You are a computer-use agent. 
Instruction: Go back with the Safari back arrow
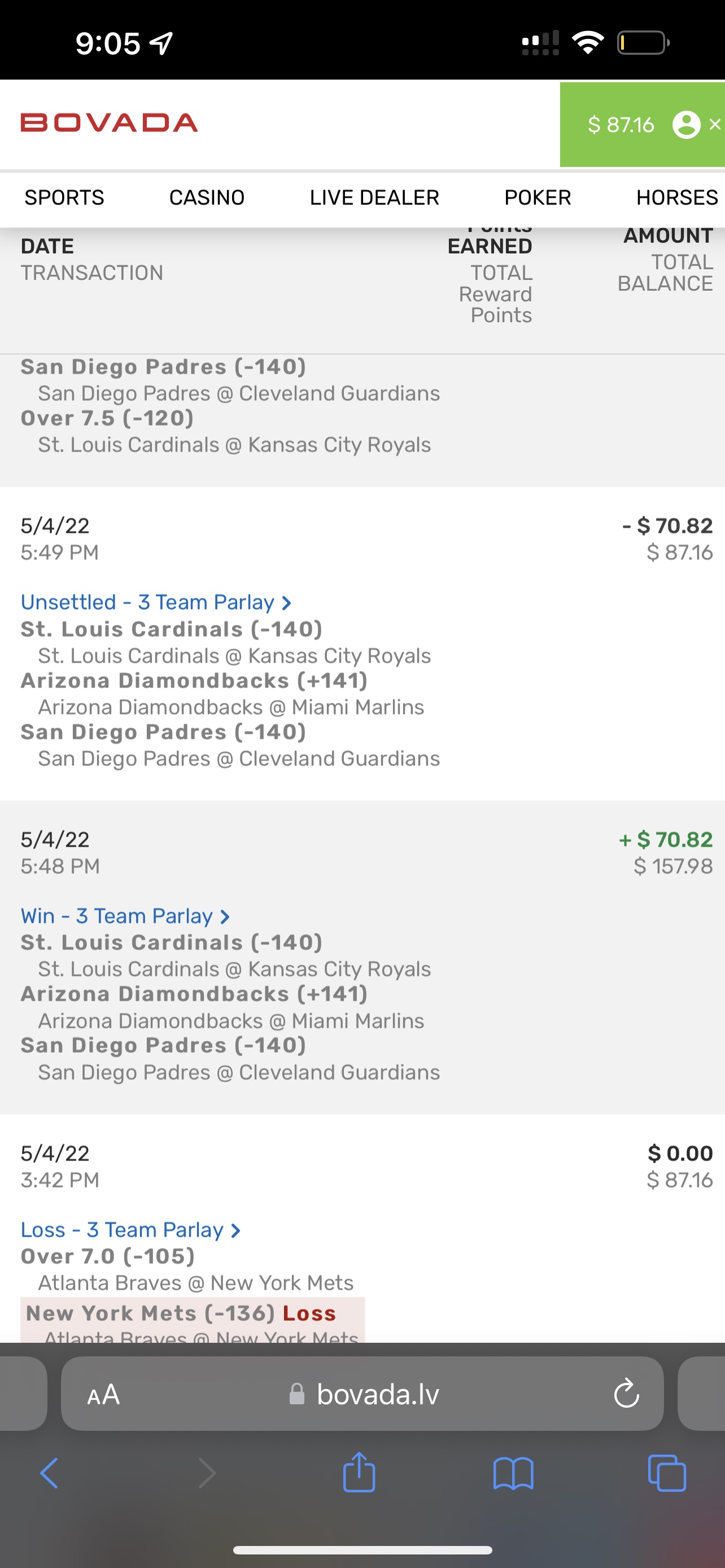point(49,1474)
